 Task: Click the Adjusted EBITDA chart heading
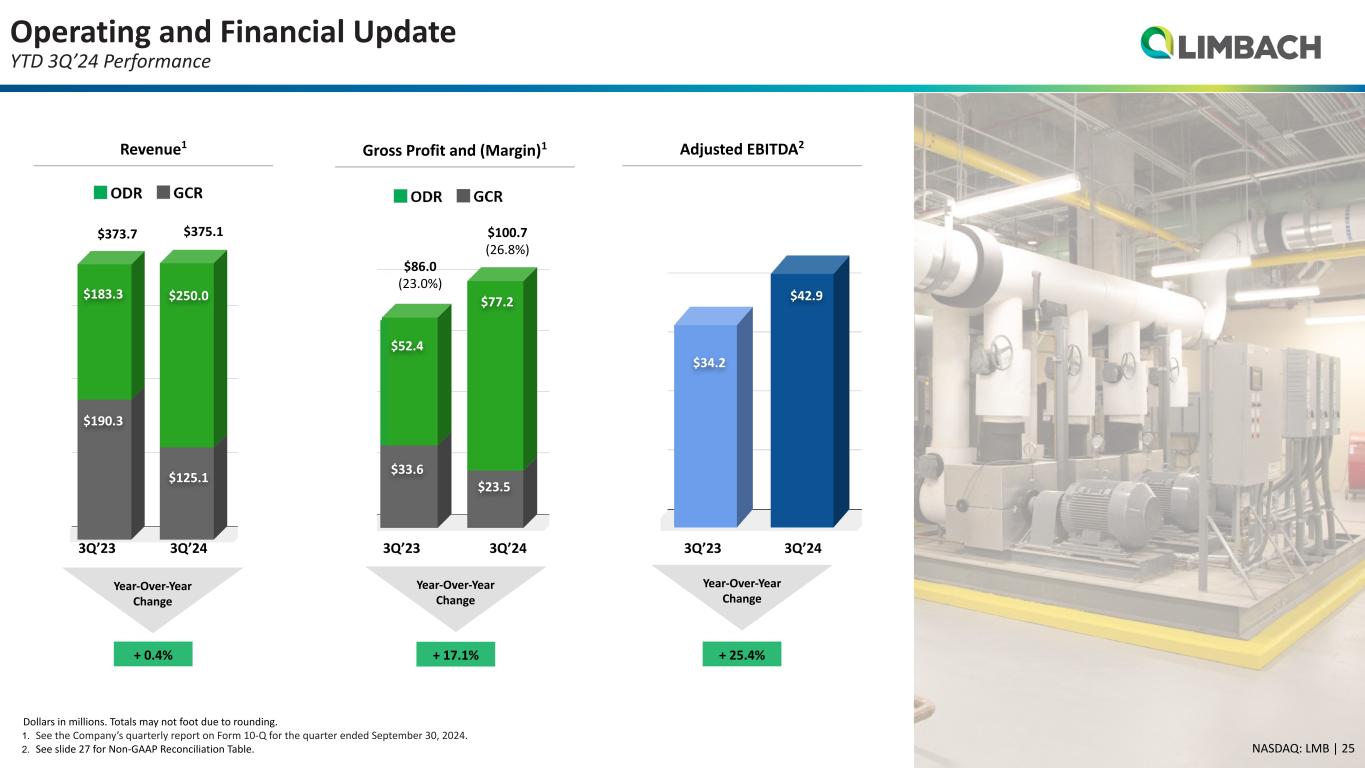tap(742, 148)
